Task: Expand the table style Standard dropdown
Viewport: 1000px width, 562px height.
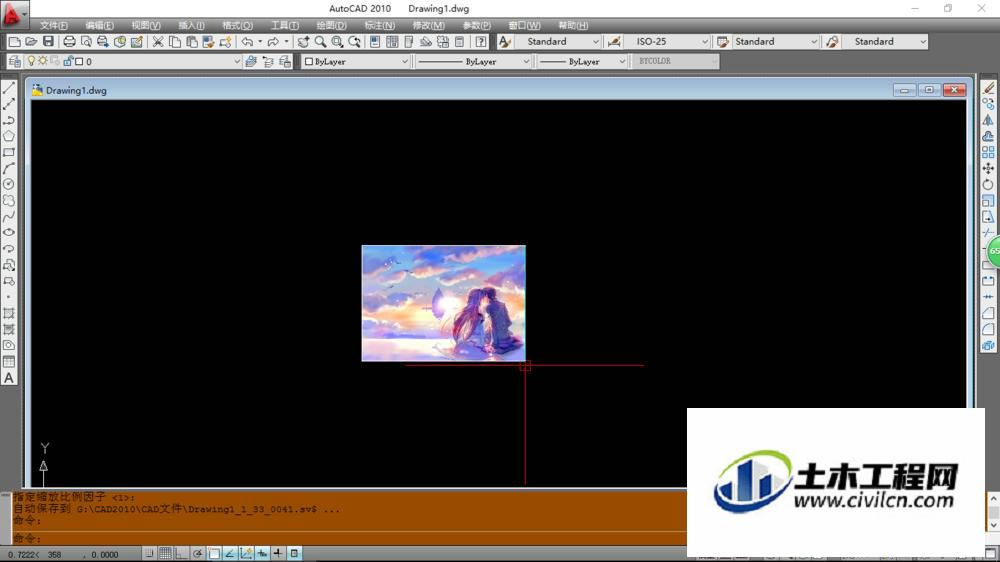Action: [814, 41]
